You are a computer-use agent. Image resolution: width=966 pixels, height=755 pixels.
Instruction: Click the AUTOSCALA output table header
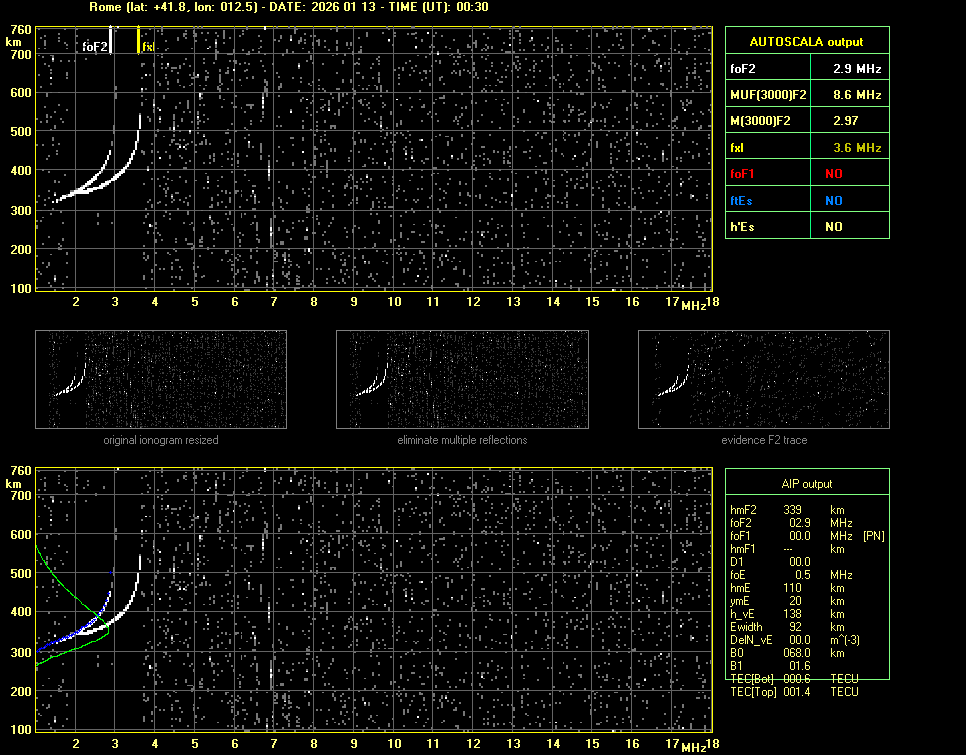click(x=807, y=42)
